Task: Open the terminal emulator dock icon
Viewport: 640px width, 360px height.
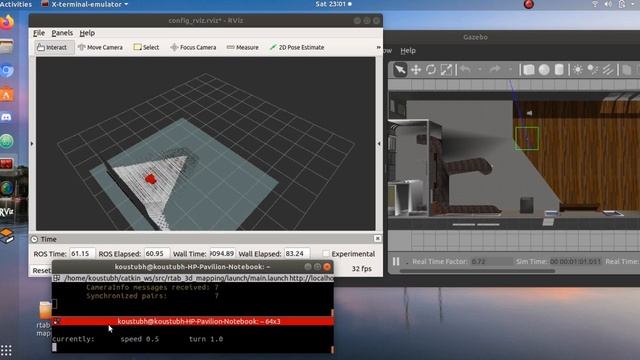Action: 7,164
